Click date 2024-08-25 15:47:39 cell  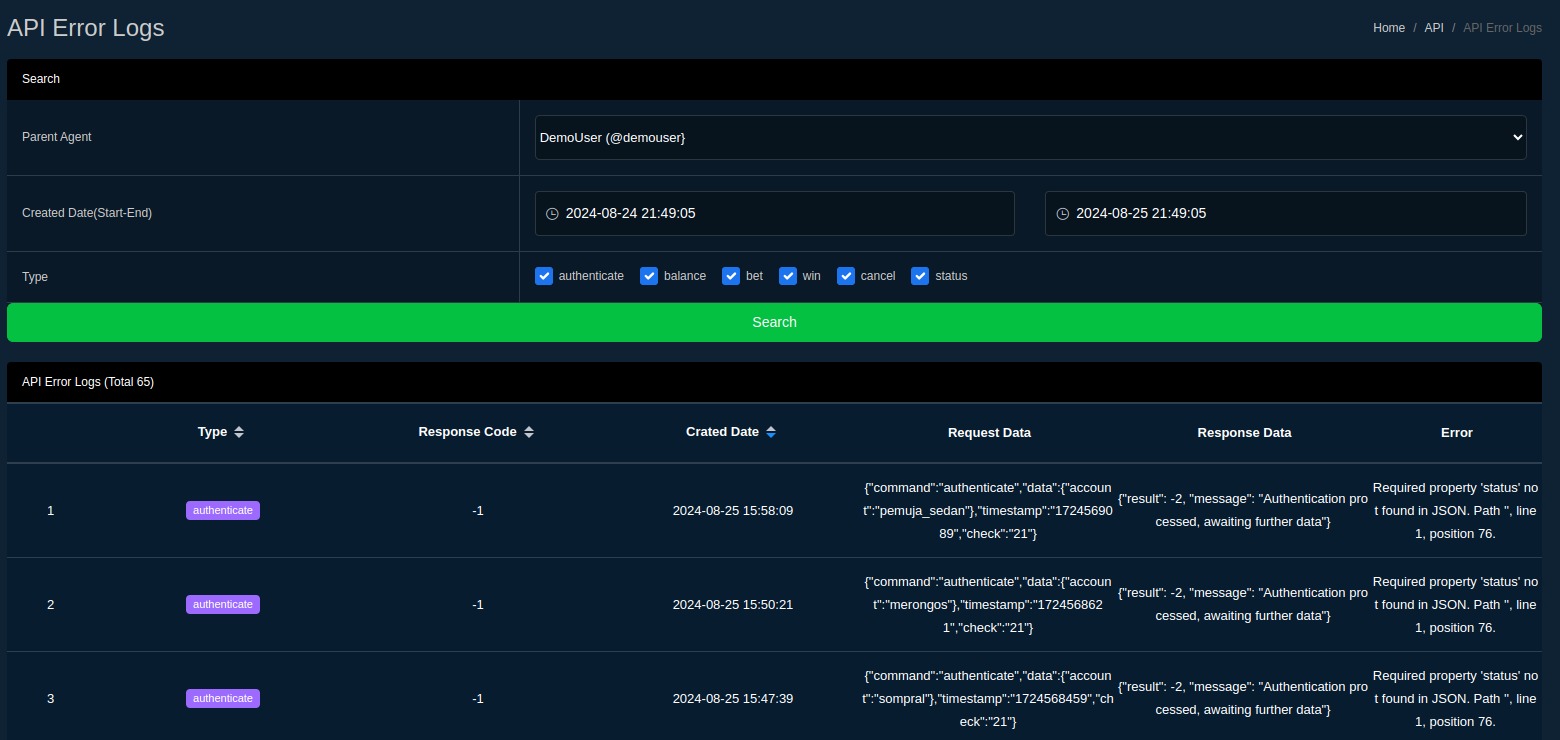(x=733, y=699)
